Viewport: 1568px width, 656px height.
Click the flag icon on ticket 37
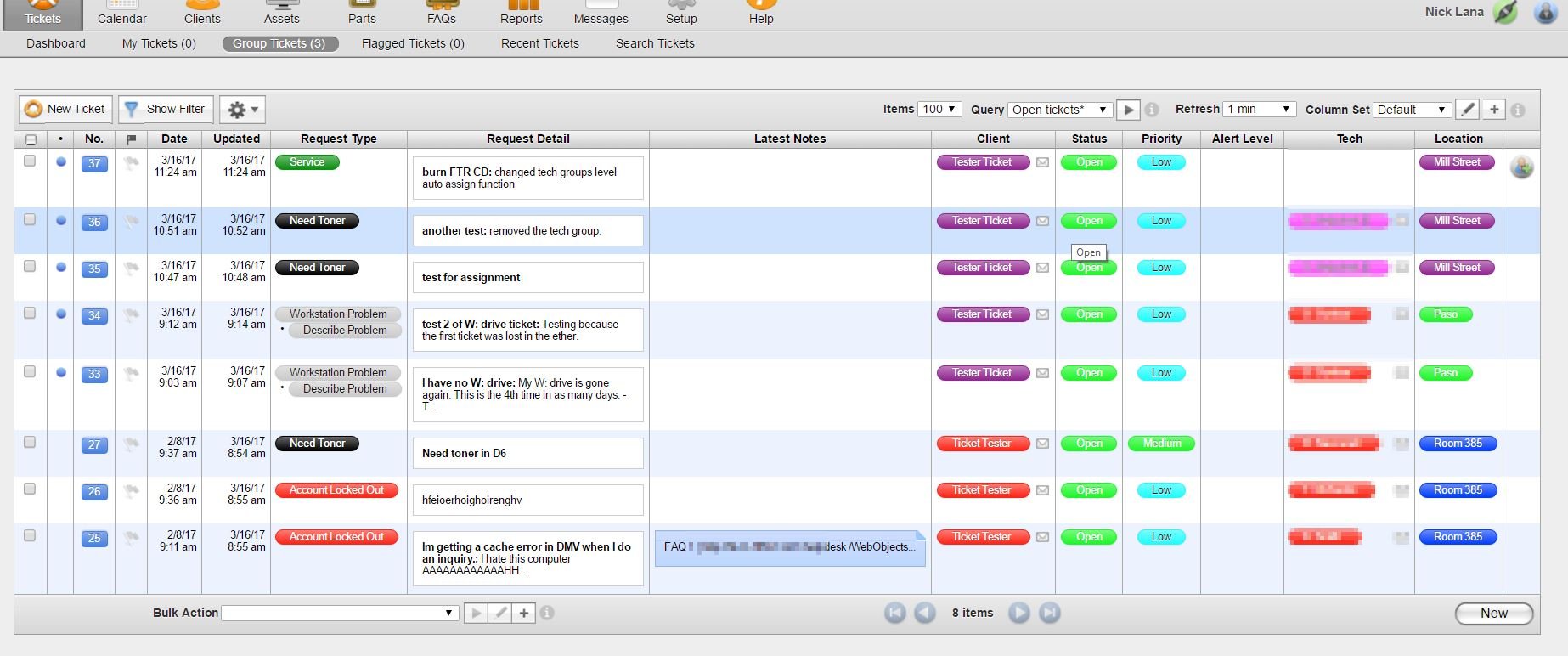tap(131, 162)
